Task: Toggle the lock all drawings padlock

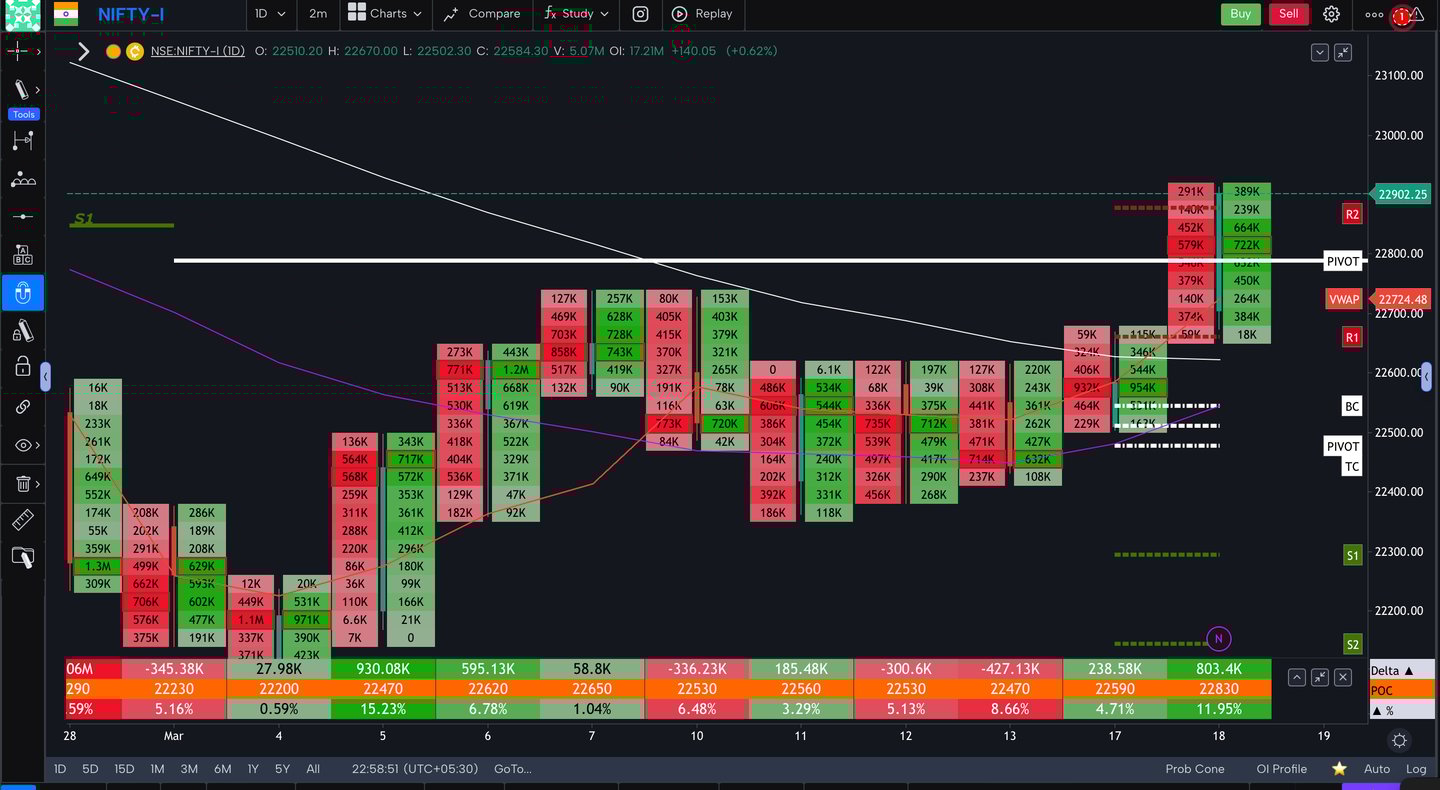Action: pos(22,367)
